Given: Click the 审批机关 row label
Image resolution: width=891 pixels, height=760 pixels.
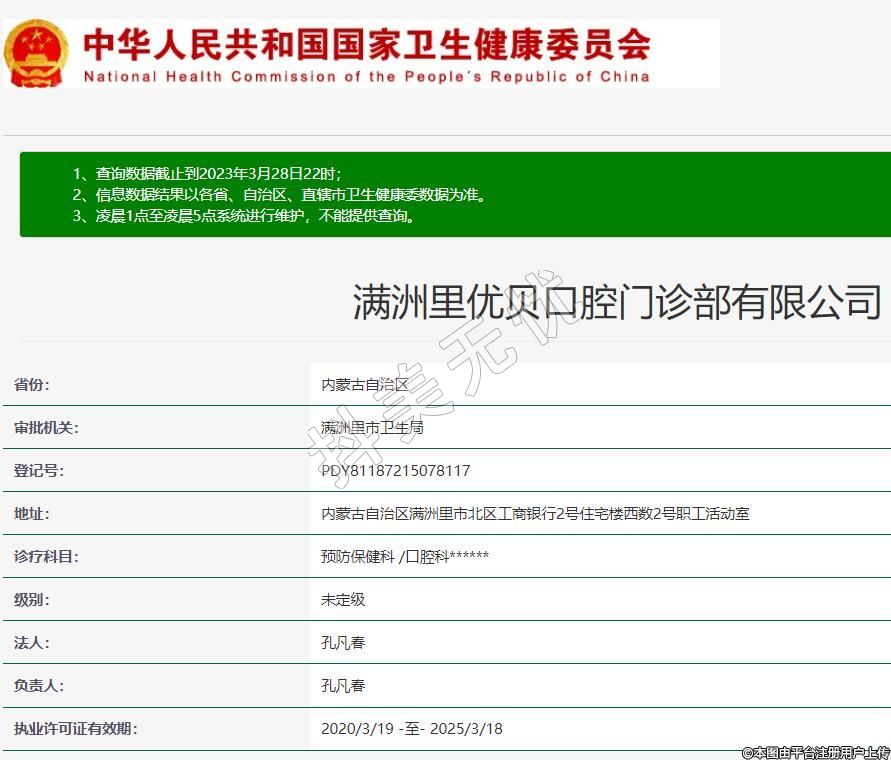Looking at the screenshot, I should pyautogui.click(x=46, y=428).
